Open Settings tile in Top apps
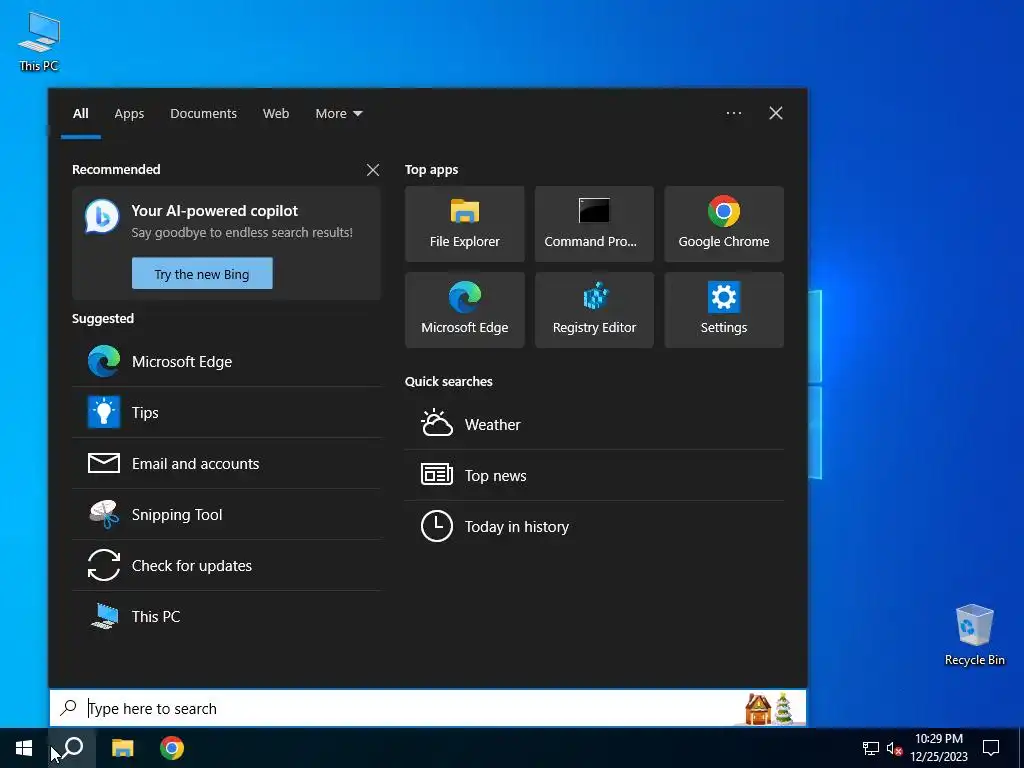 pos(724,310)
